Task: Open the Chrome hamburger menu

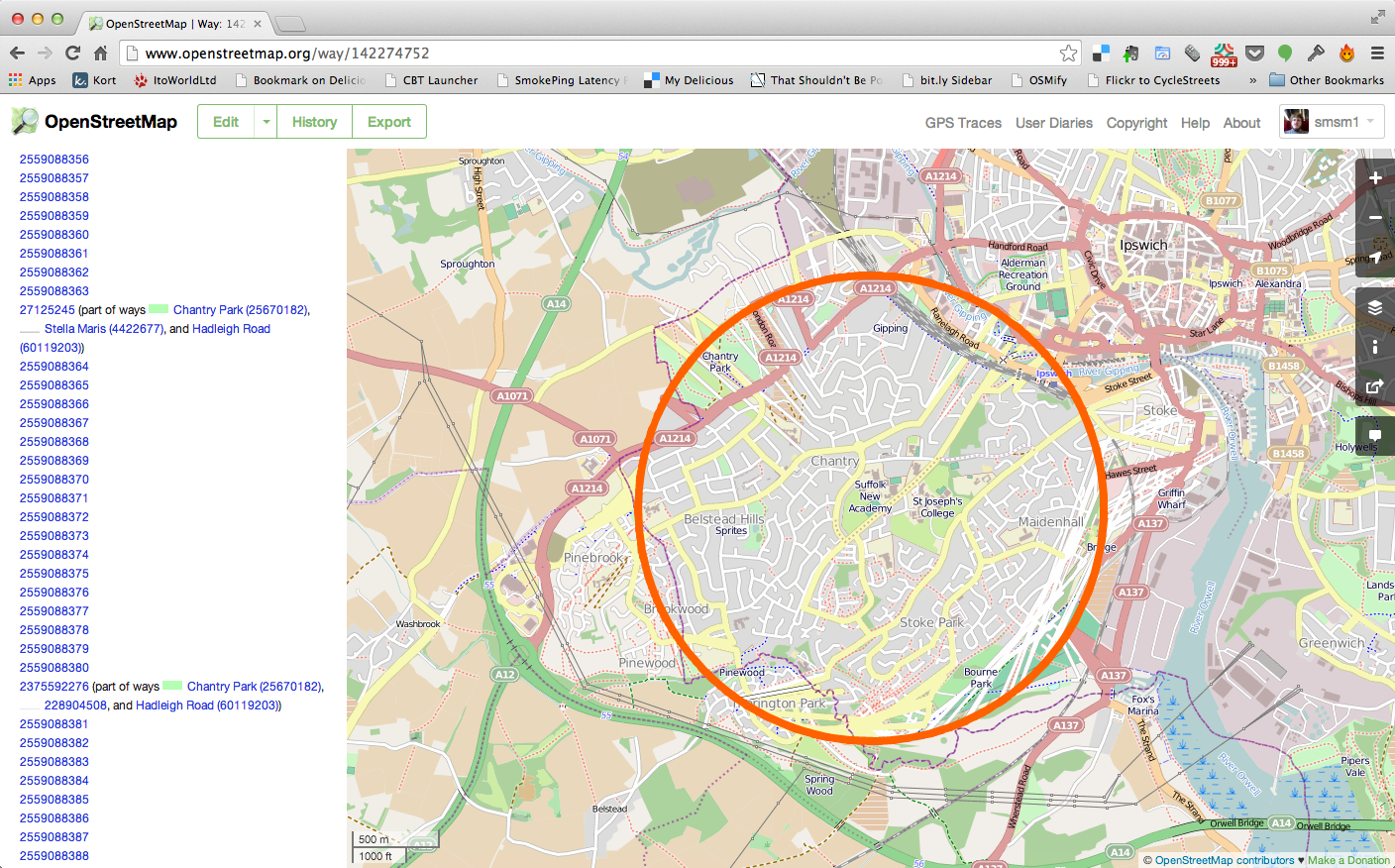Action: pos(1377,53)
